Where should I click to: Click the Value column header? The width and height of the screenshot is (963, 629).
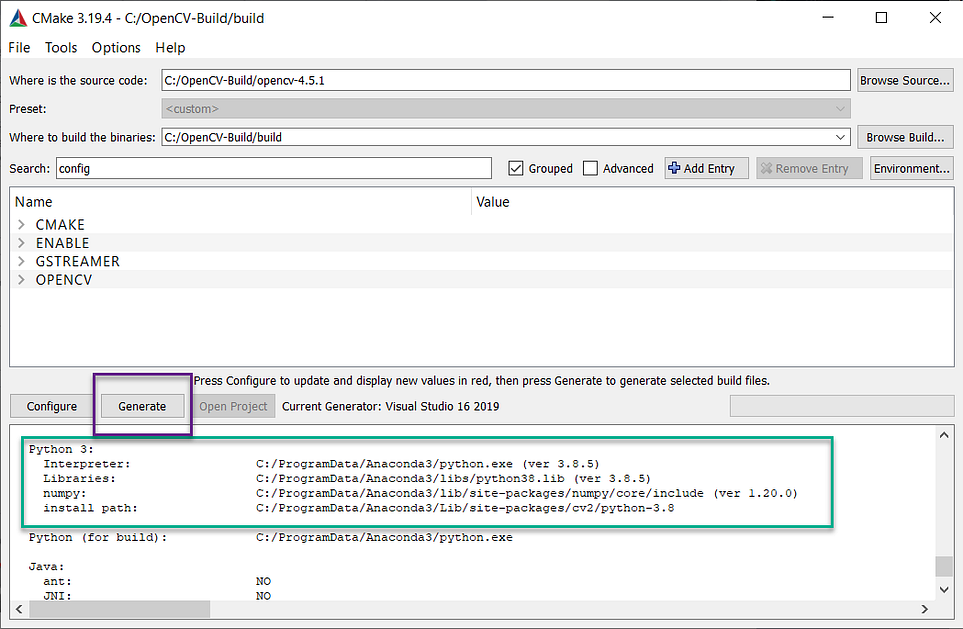pyautogui.click(x=712, y=201)
